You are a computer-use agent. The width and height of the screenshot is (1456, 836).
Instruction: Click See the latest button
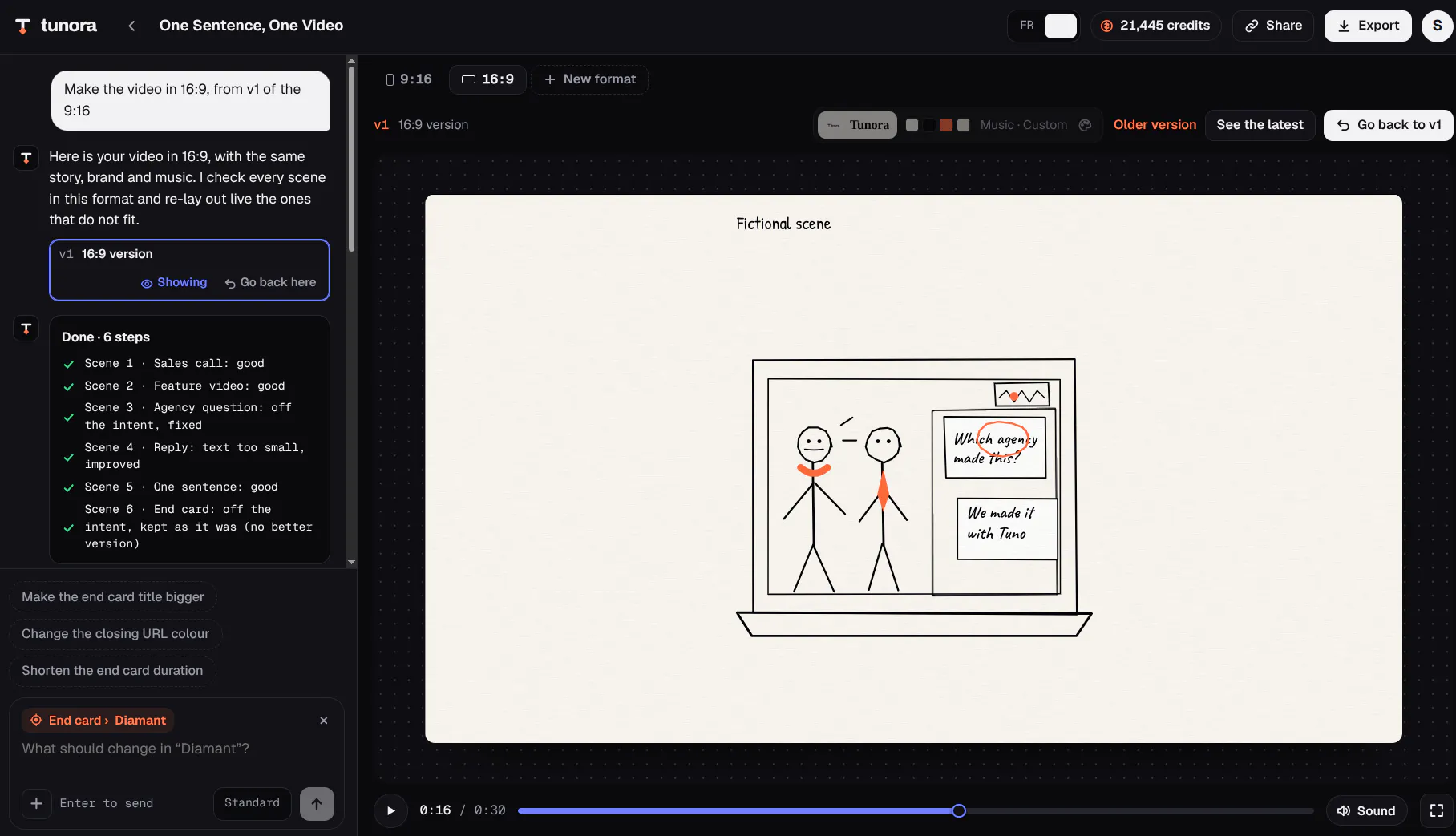(x=1260, y=125)
